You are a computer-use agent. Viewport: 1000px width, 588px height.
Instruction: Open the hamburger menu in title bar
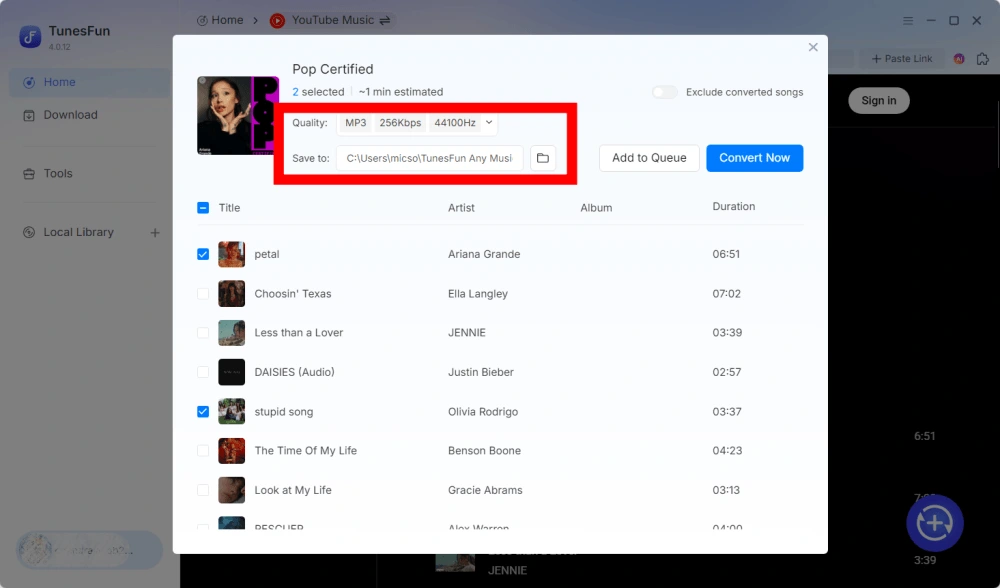point(908,20)
